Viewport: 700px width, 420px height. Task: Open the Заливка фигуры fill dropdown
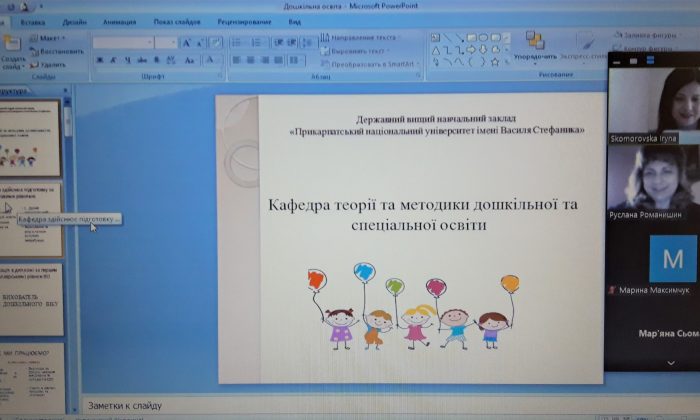[648, 34]
